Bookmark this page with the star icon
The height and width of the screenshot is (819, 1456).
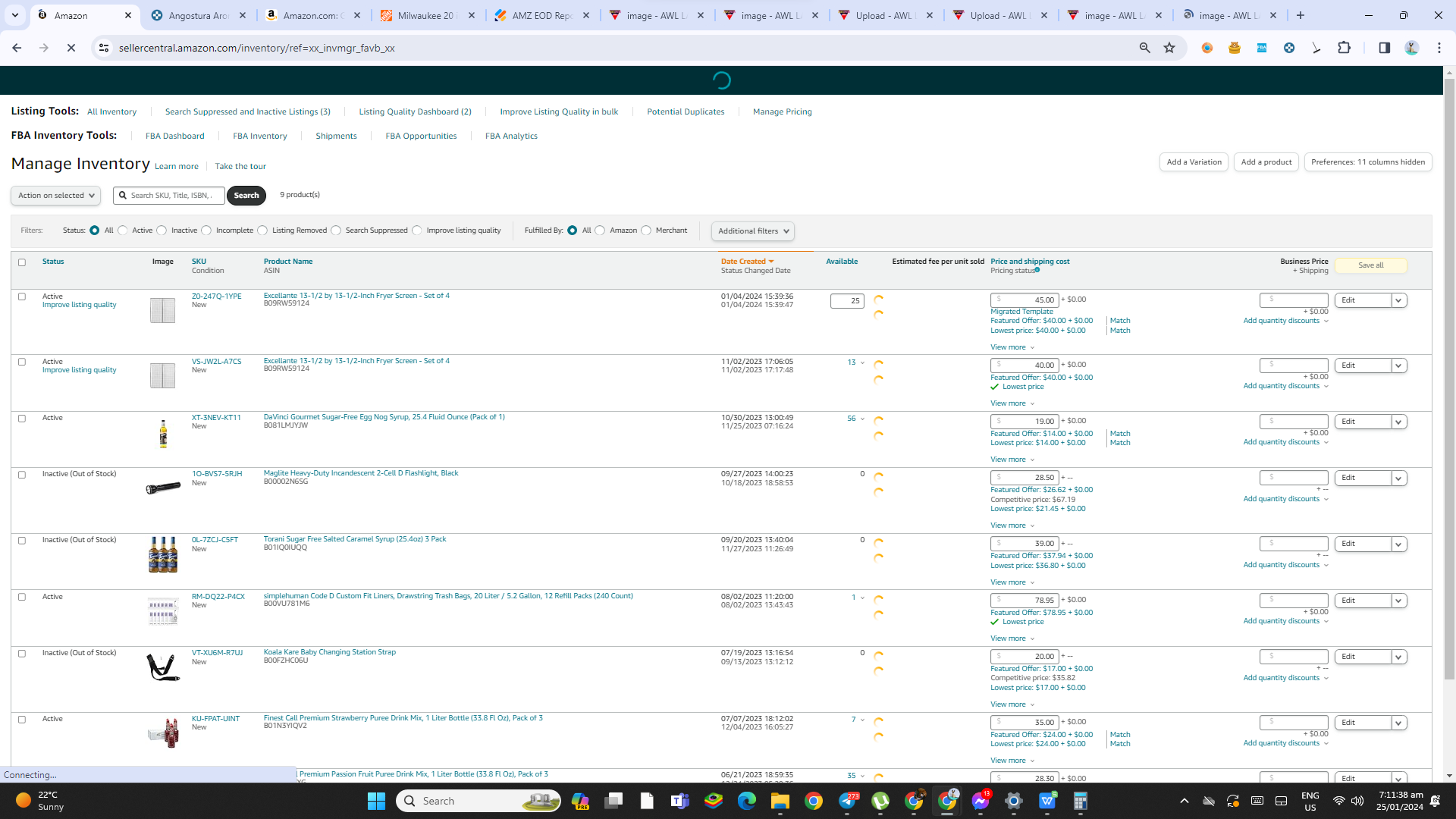1169,48
